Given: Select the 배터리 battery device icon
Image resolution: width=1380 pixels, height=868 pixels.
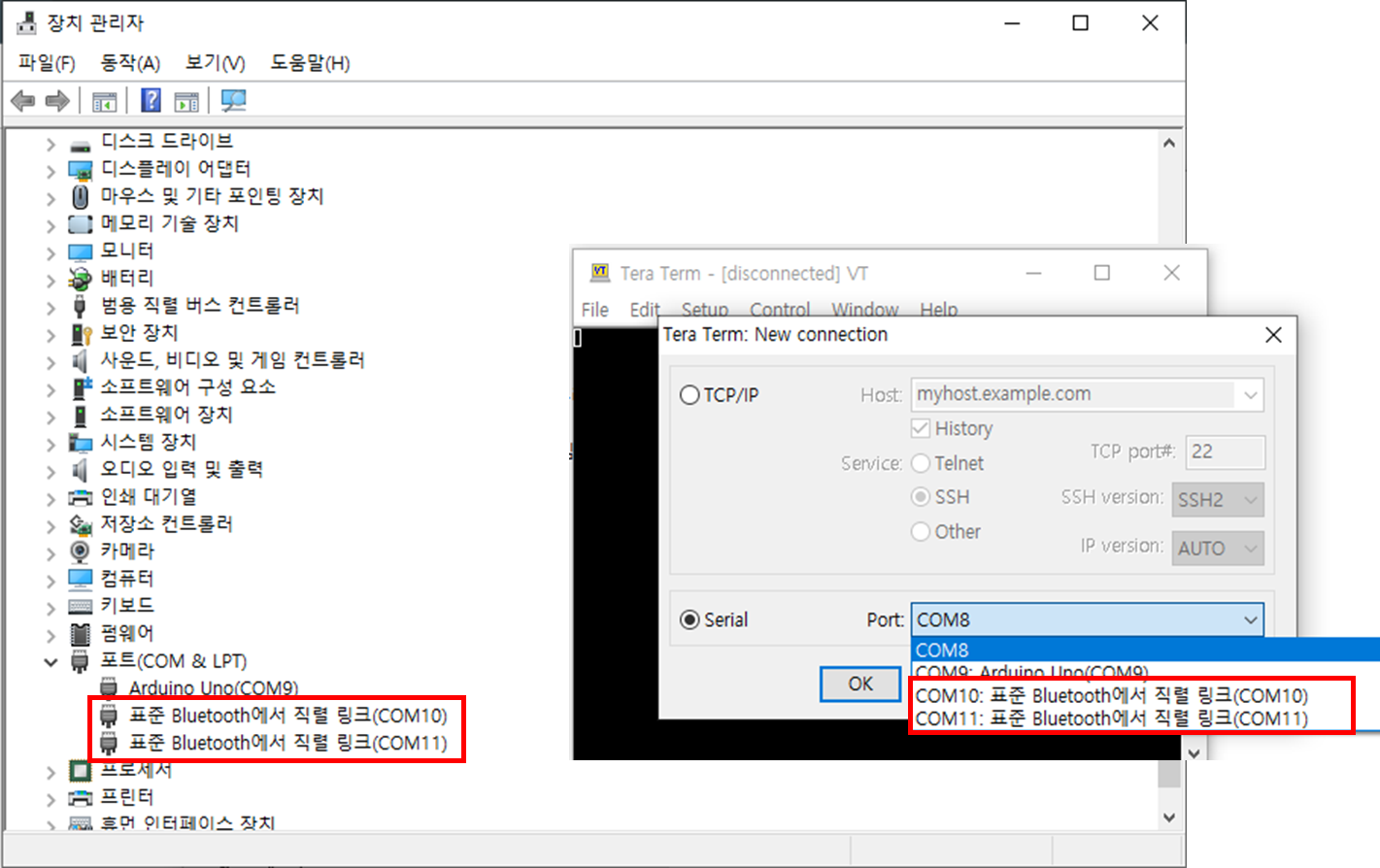Looking at the screenshot, I should click(81, 279).
